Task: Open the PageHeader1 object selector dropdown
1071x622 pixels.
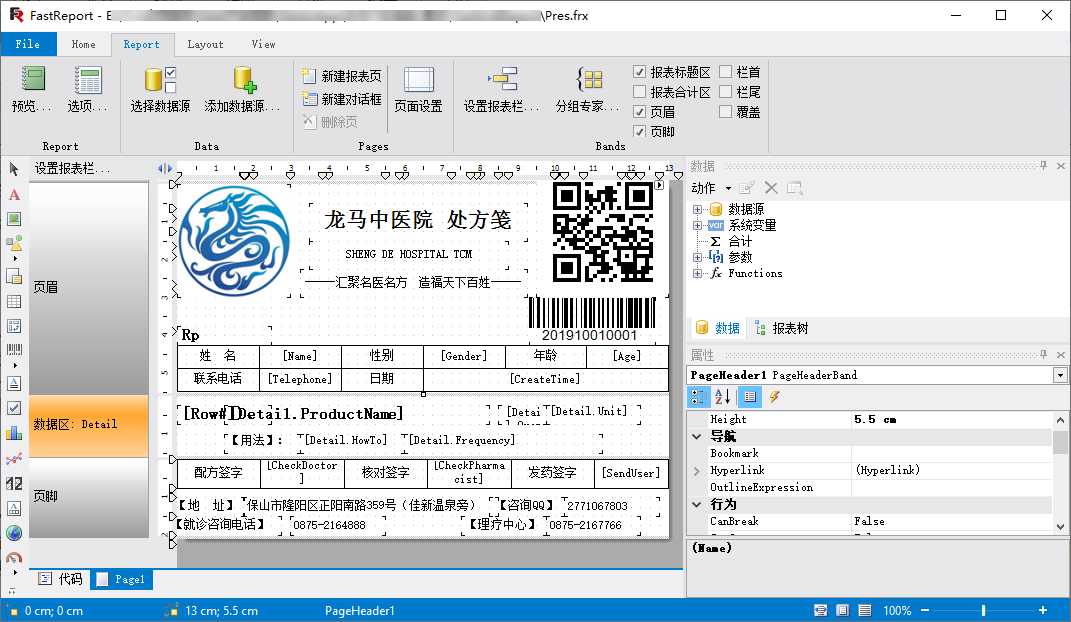Action: pos(1059,375)
